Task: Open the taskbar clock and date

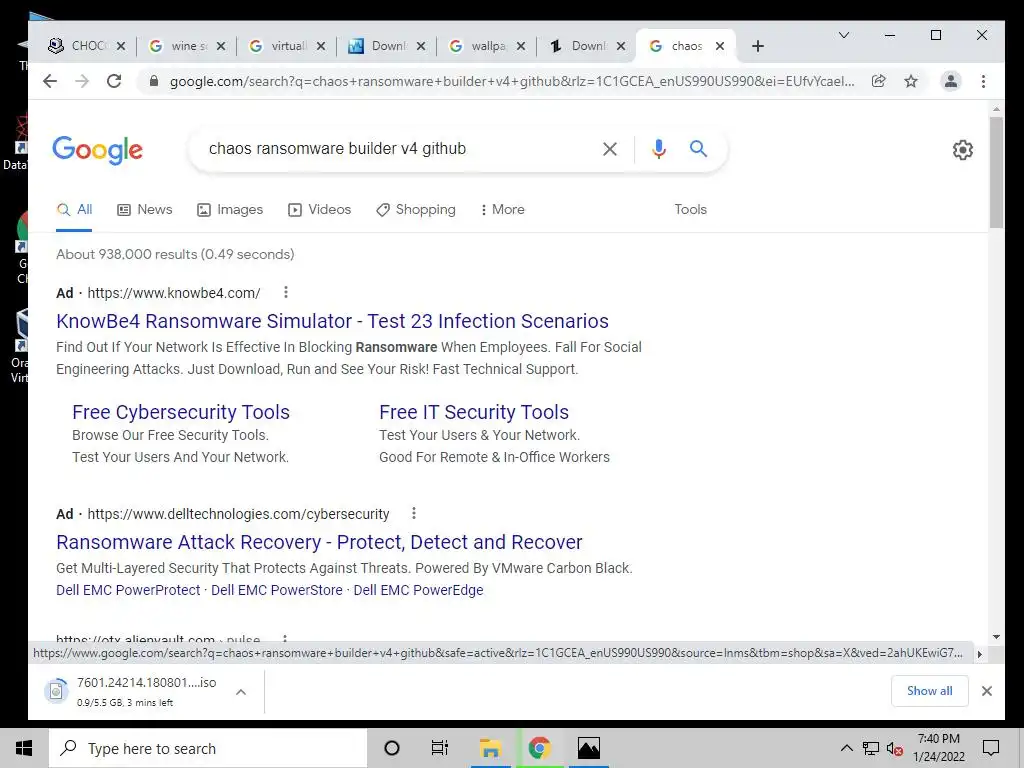Action: click(x=938, y=748)
